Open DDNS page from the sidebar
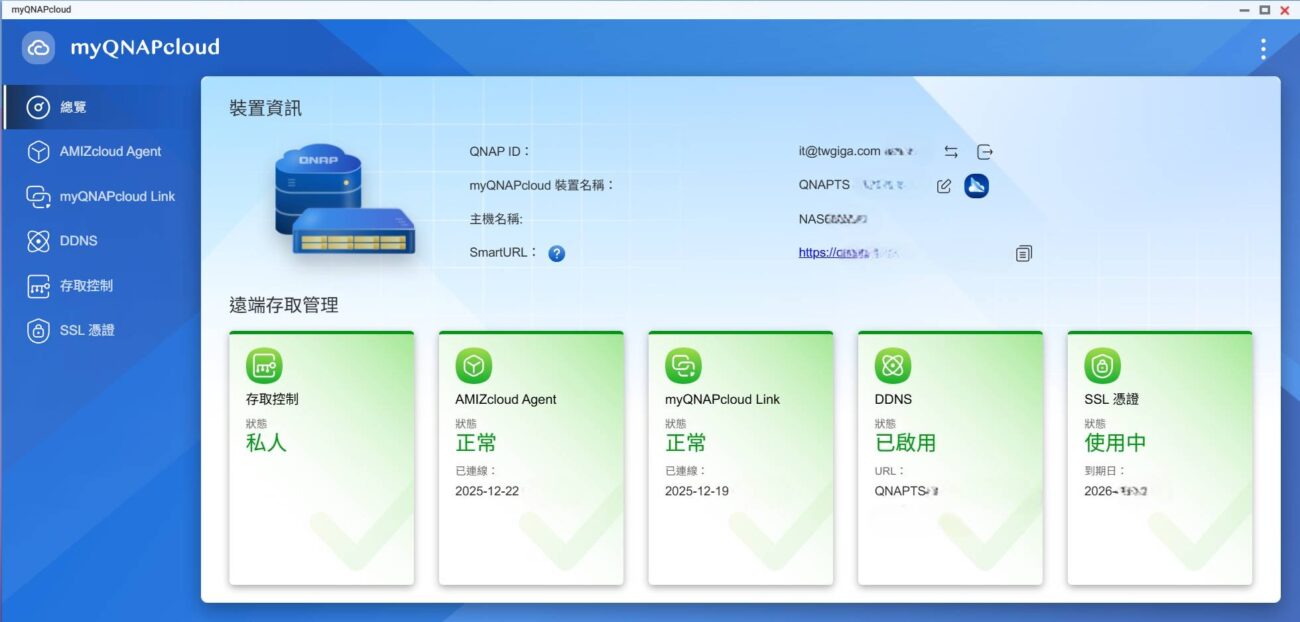 point(78,241)
